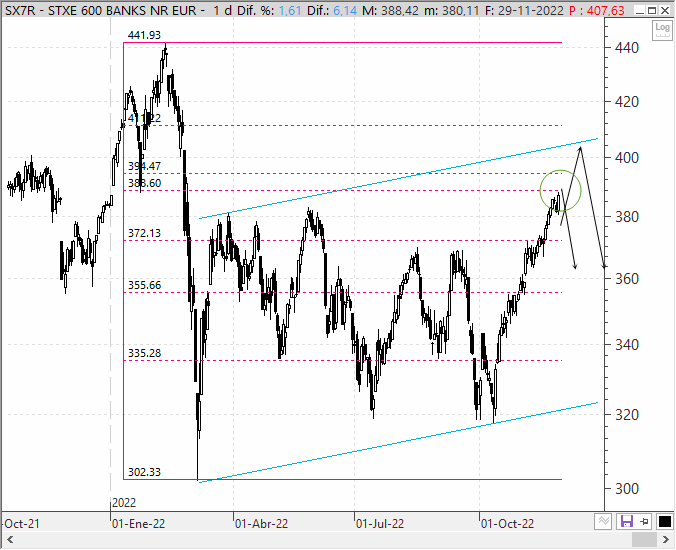Click the 440 price axis label
The image size is (676, 550).
[x=627, y=48]
